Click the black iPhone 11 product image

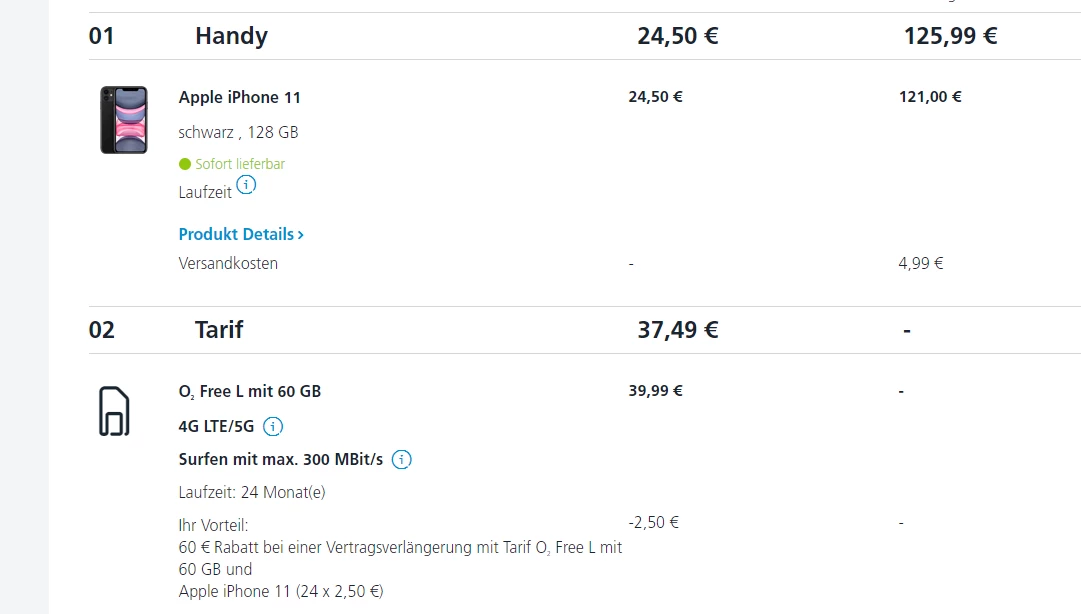(124, 120)
